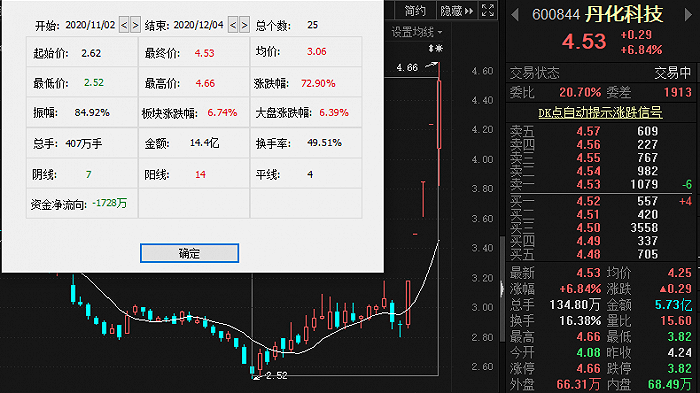Click 换手率 value 49.51%
Screen dimensions: 700x393
(325, 143)
